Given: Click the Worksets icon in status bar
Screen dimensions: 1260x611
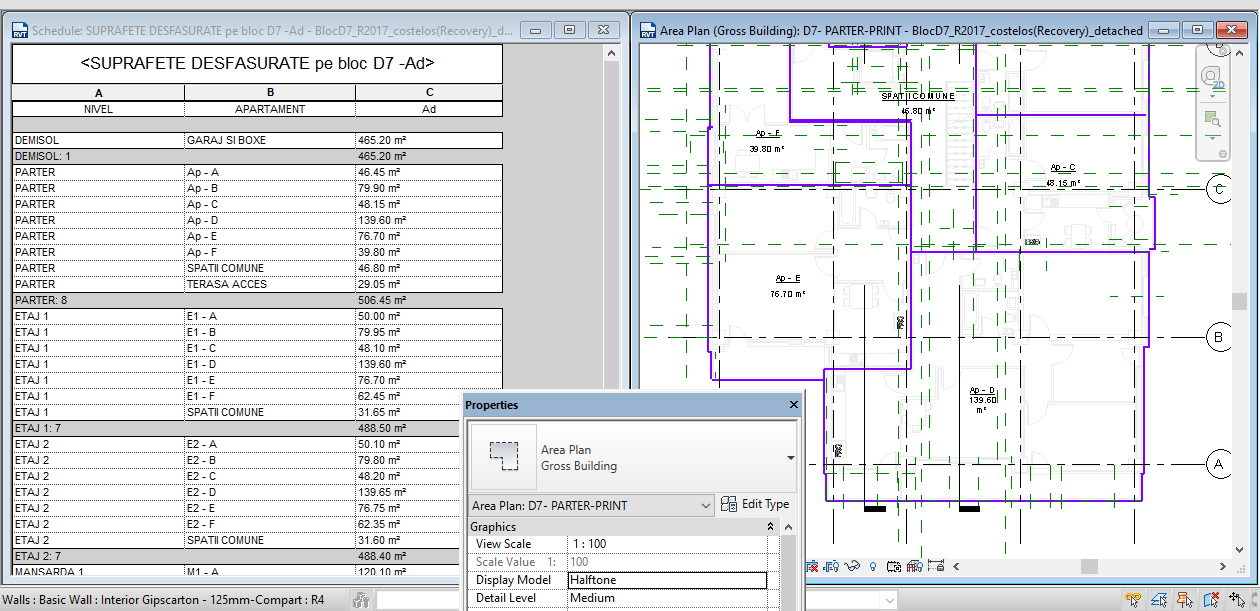Looking at the screenshot, I should click(361, 600).
